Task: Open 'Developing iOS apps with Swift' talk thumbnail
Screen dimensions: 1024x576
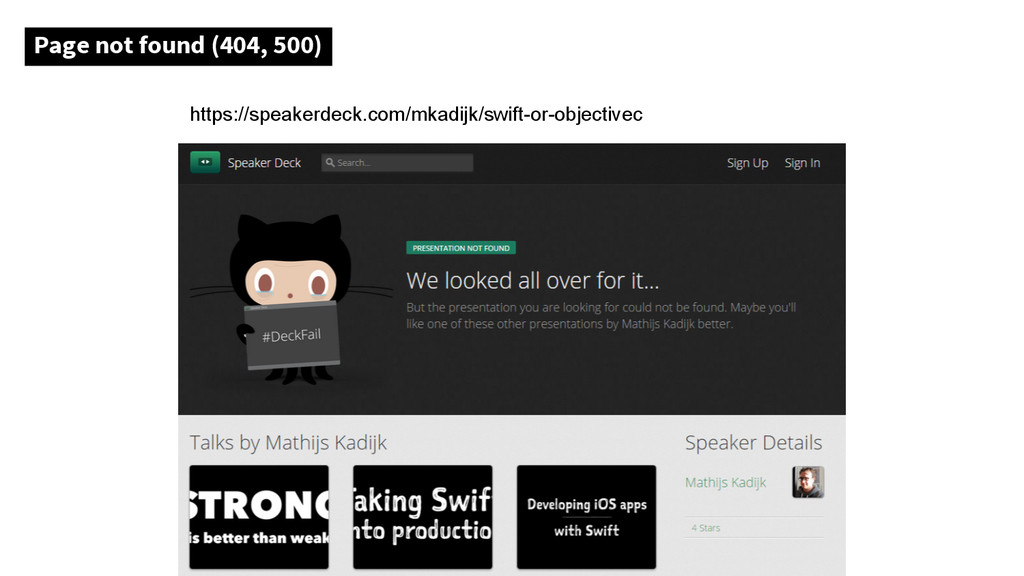Action: point(586,517)
